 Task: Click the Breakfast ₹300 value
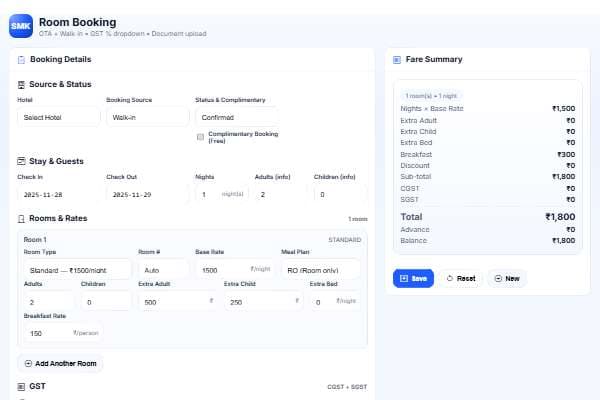(x=566, y=155)
